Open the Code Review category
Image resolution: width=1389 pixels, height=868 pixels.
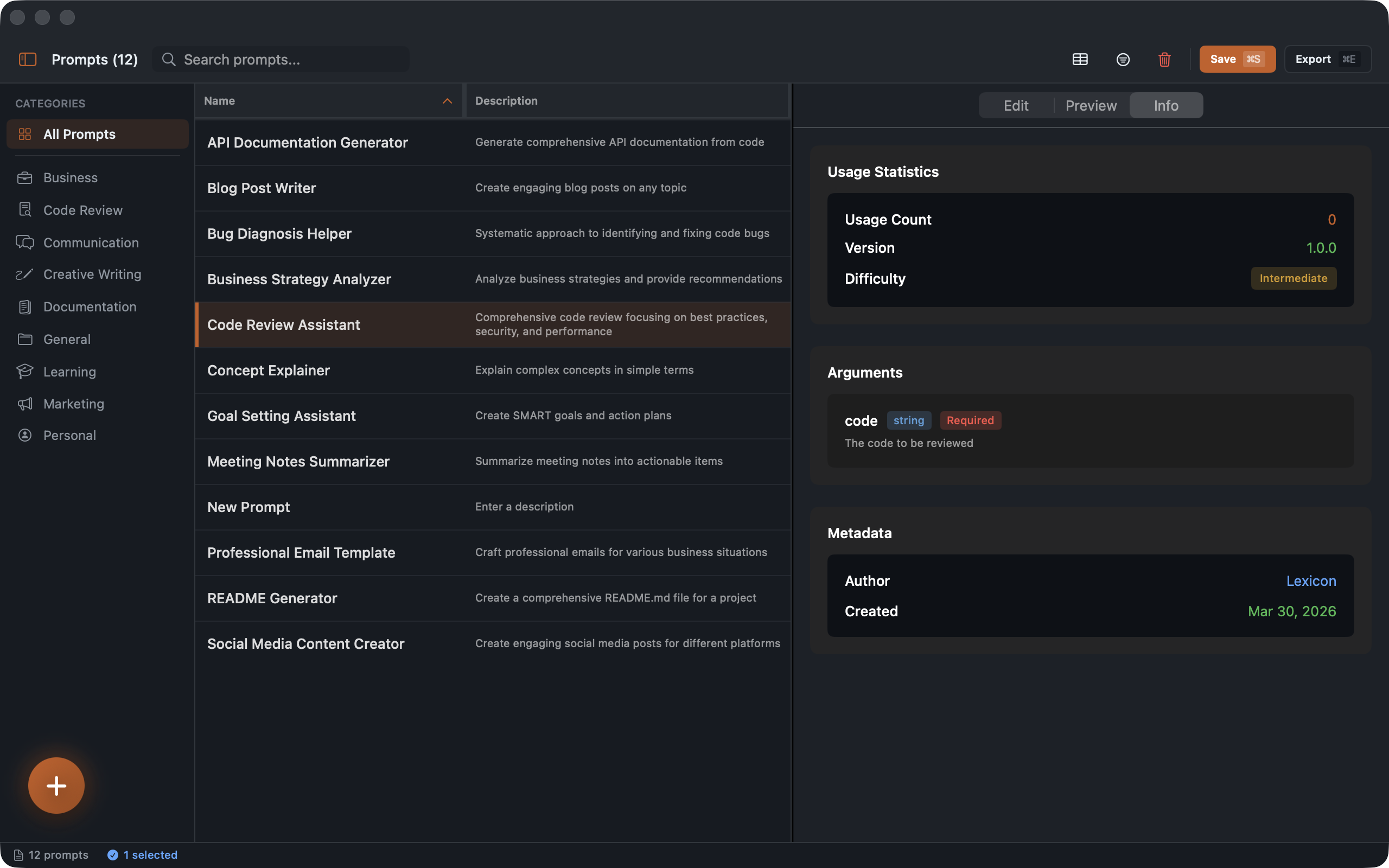point(97,210)
